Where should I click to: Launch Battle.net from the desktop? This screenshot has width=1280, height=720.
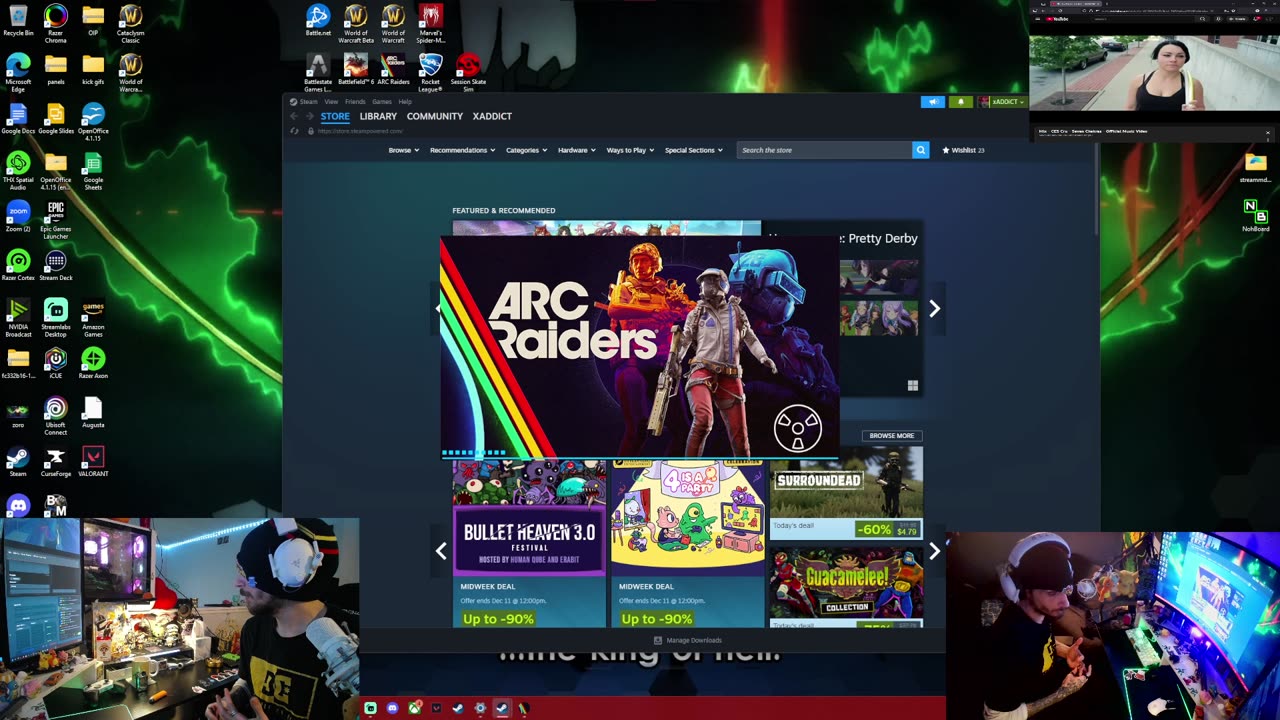coord(318,21)
